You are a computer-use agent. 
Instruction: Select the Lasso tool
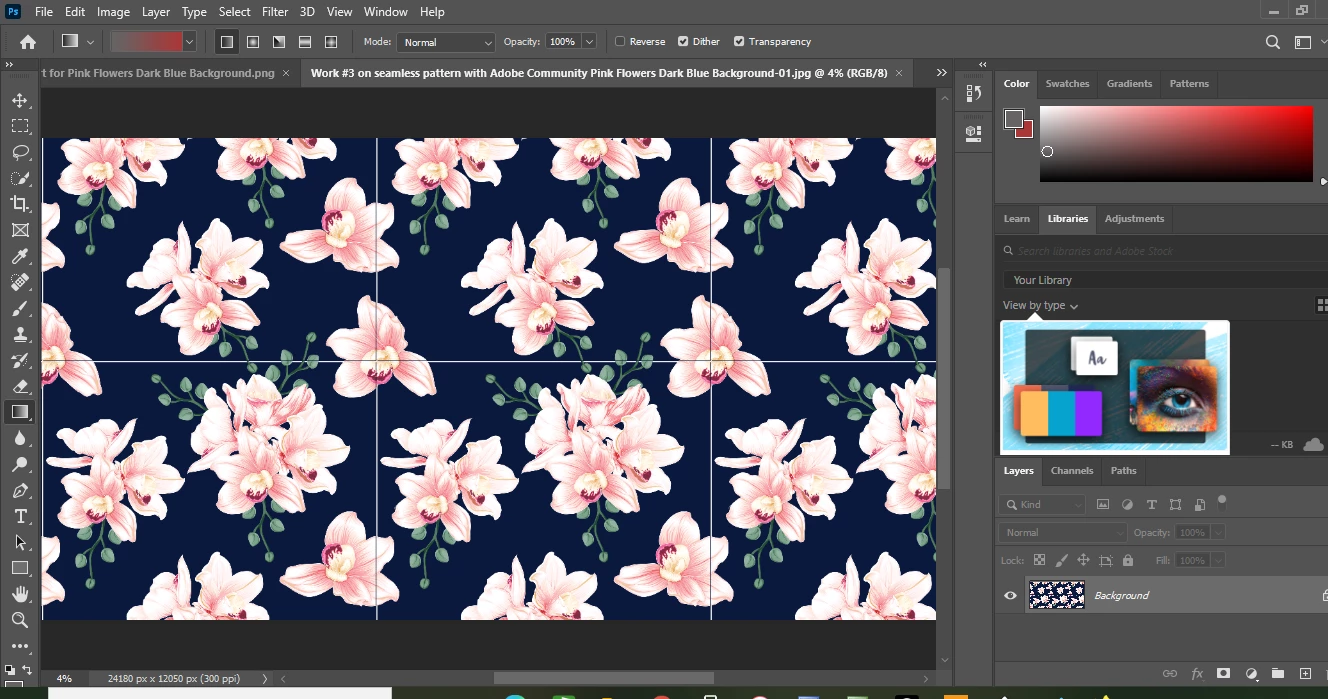(x=20, y=152)
